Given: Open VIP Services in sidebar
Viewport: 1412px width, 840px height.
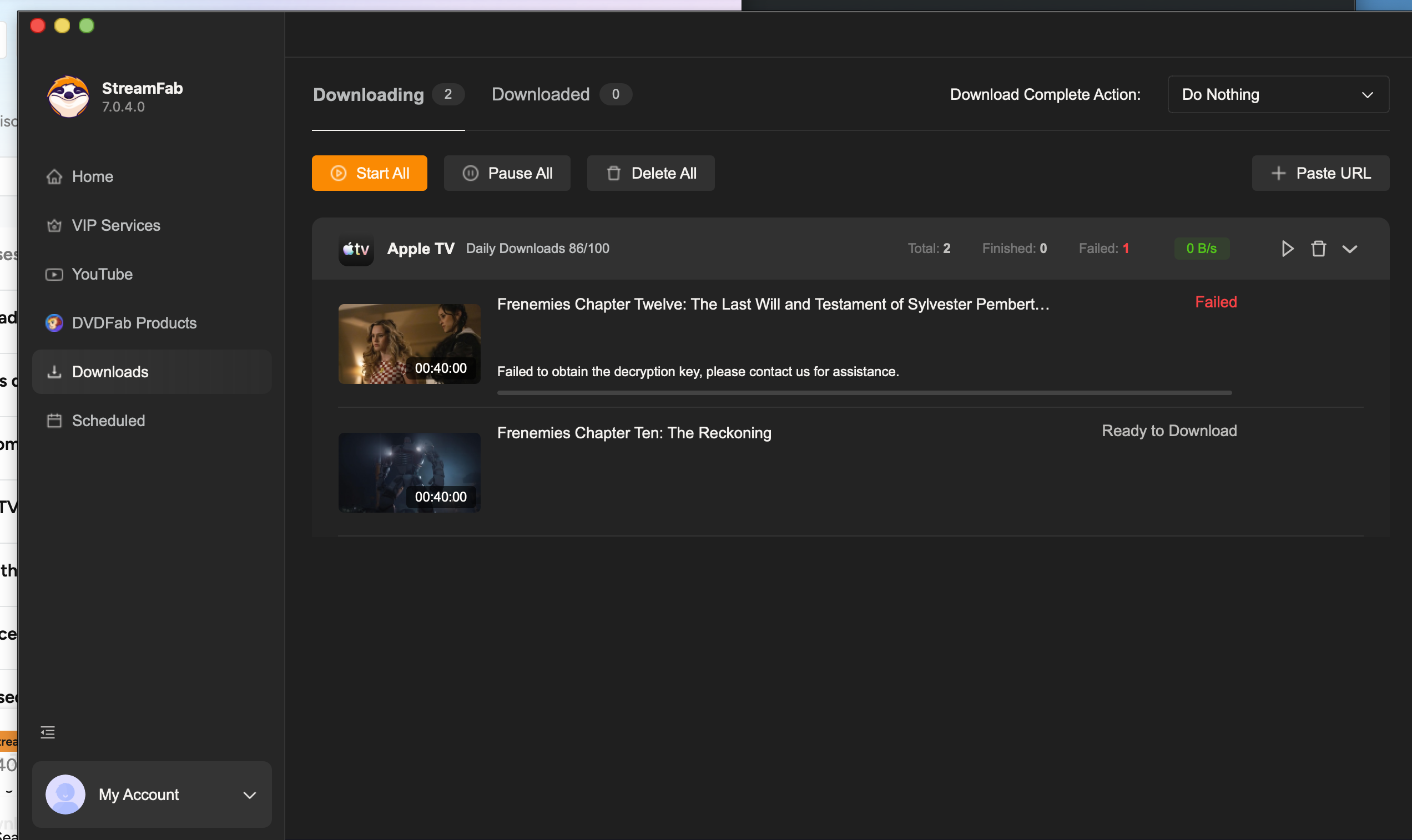Looking at the screenshot, I should (x=152, y=225).
